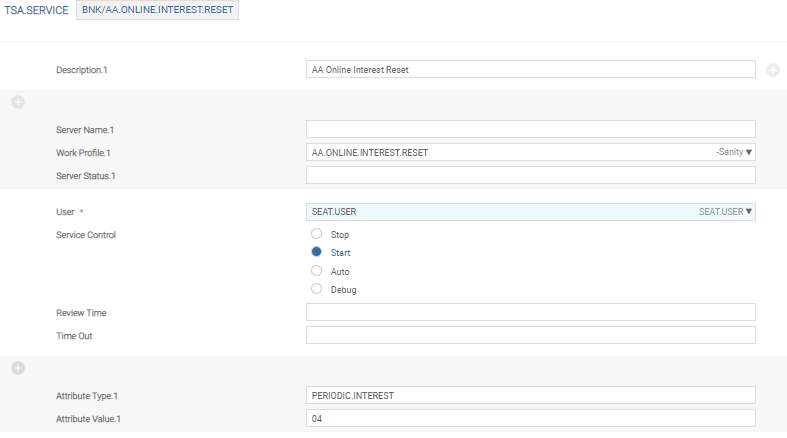Select the Stop service control option
Screen dimensions: 787x438
(x=317, y=234)
